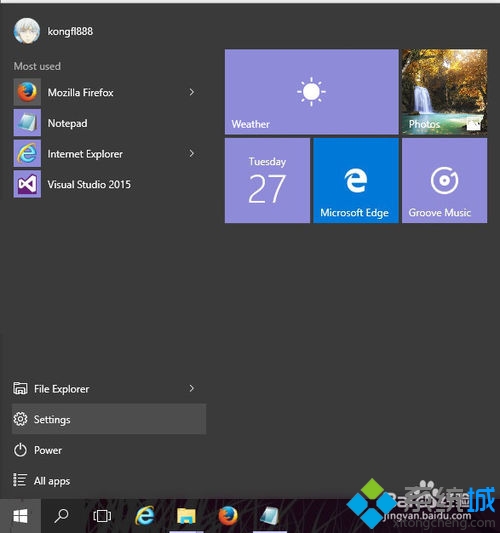This screenshot has width=500, height=533.
Task: Launch Internet Explorer from the taskbar
Action: 145,516
